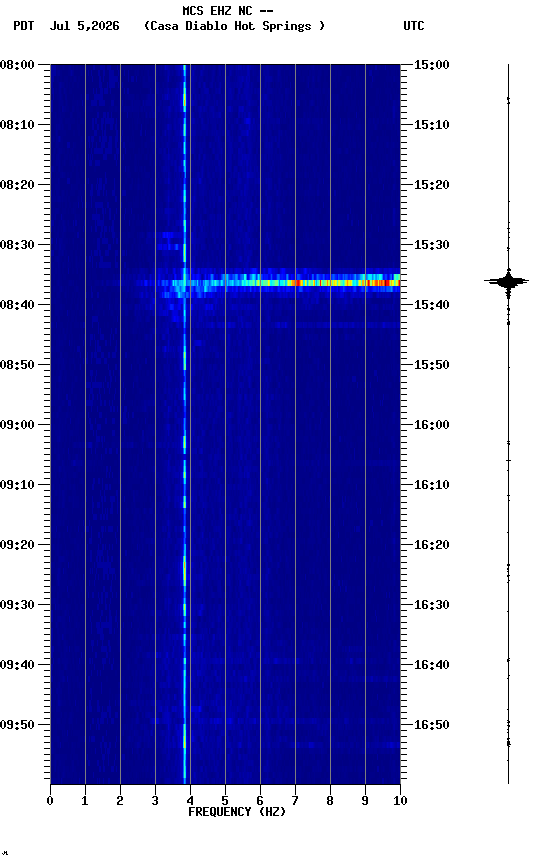Click the 08:00 PDT time label
Image resolution: width=552 pixels, height=864 pixels.
17,65
